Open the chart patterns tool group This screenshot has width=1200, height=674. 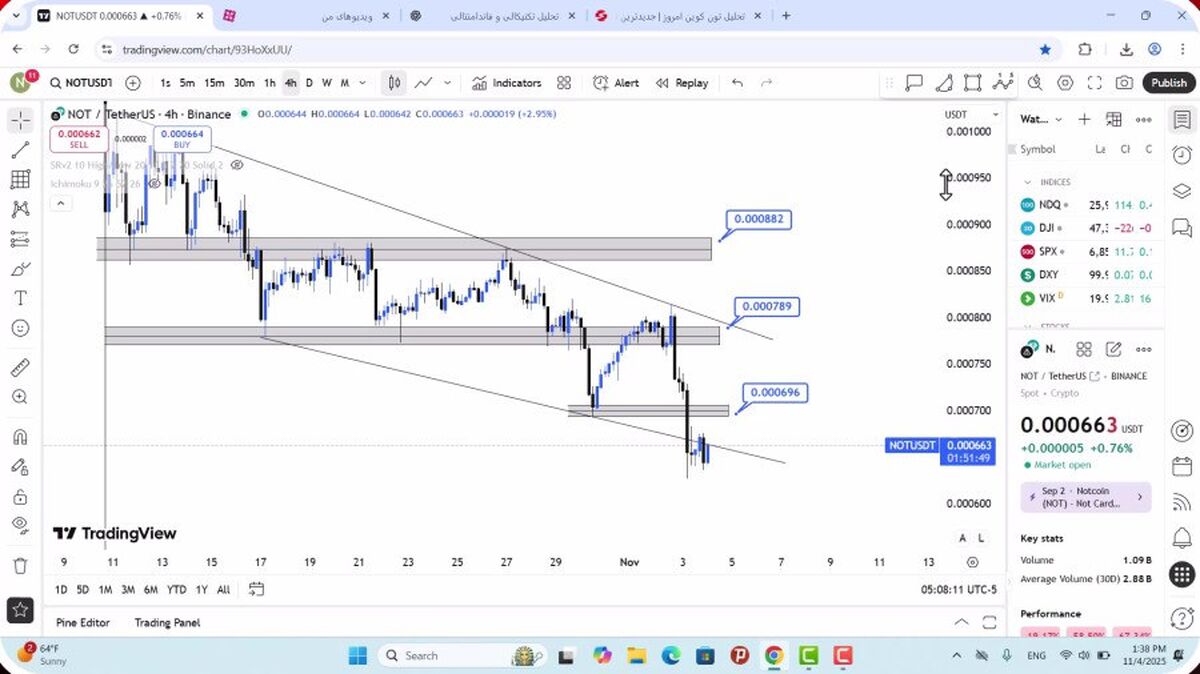click(20, 209)
